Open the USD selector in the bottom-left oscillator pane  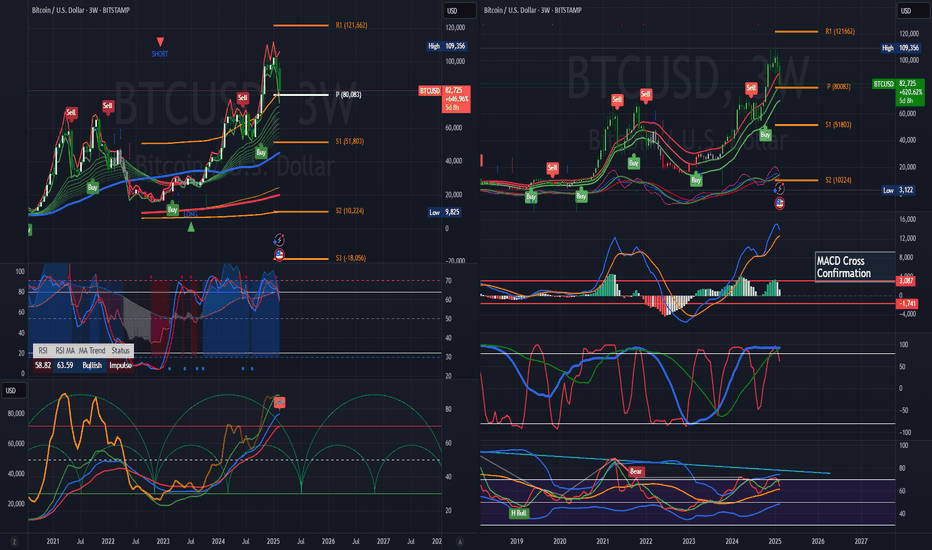pos(14,391)
